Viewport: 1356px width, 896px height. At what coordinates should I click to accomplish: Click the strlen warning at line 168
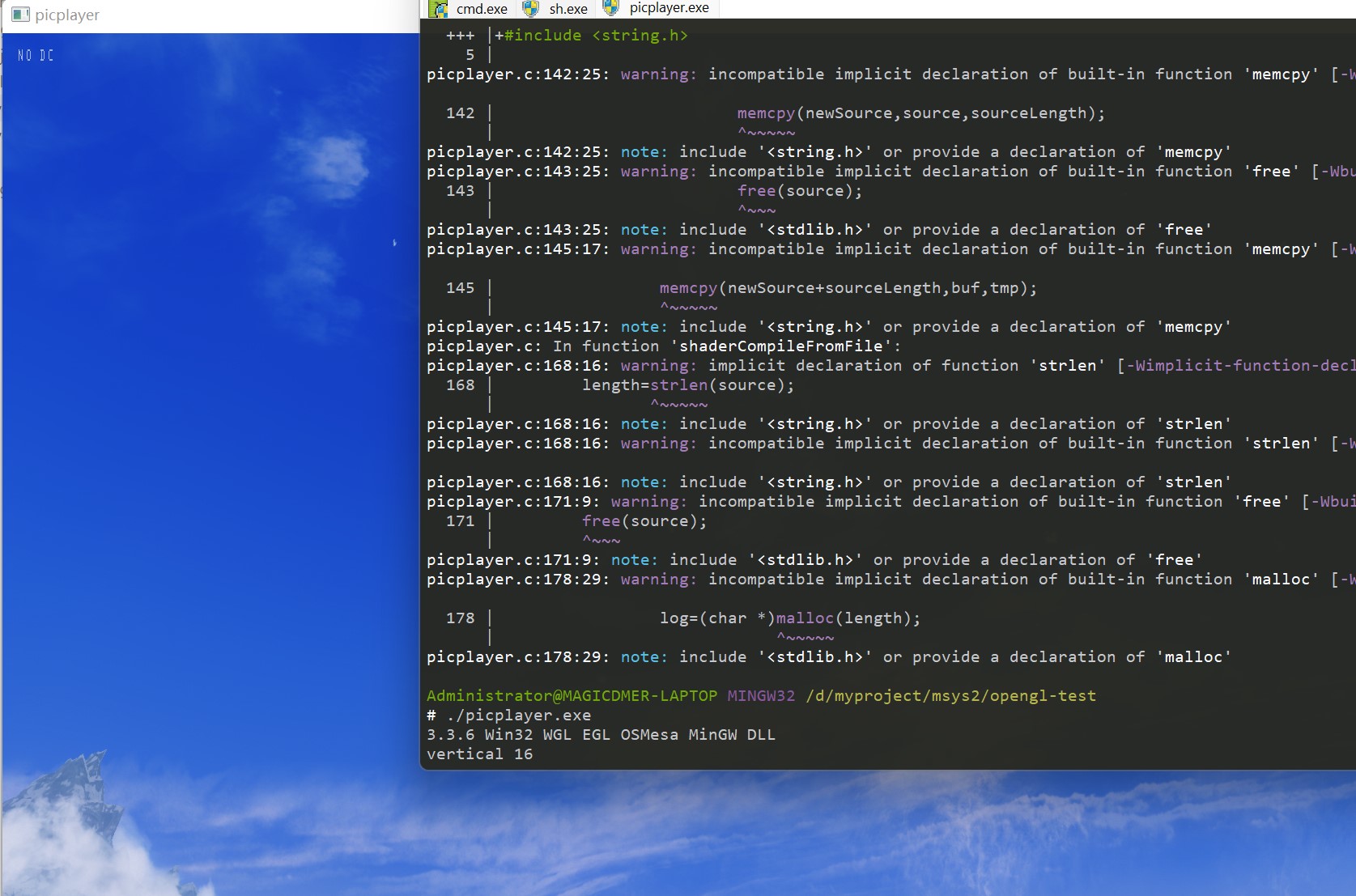coord(810,365)
